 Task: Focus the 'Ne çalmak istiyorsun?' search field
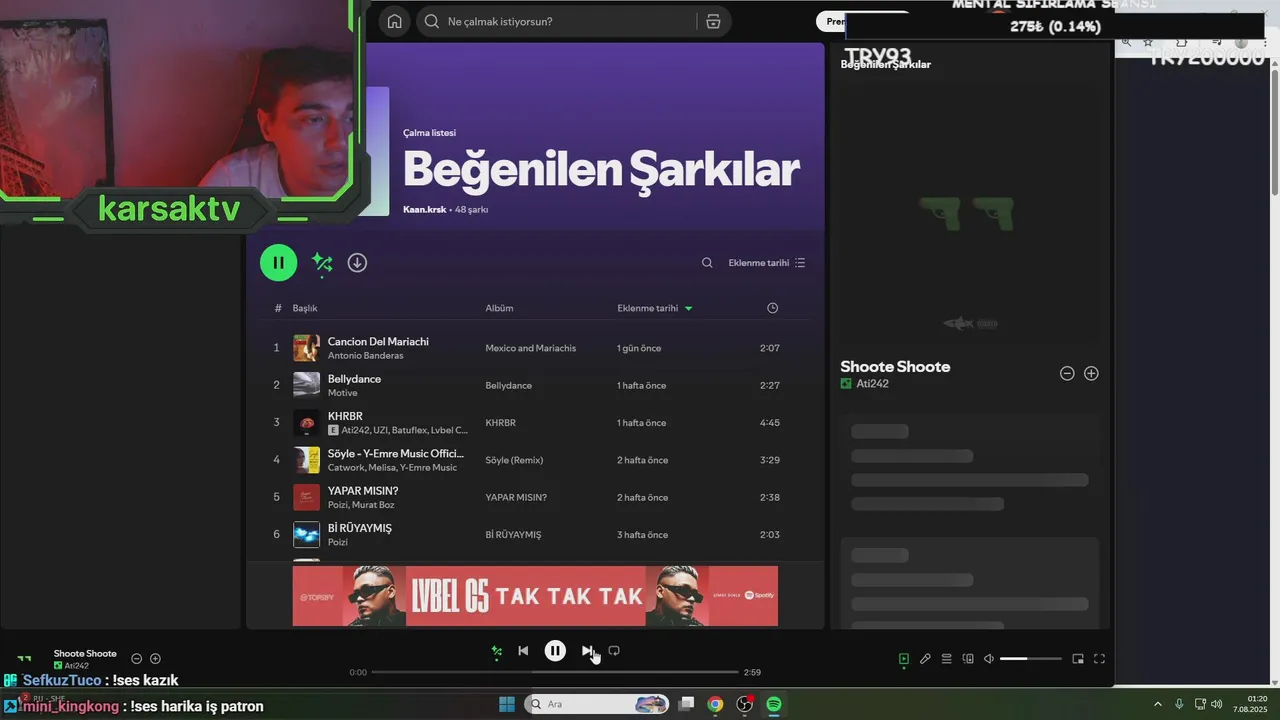556,21
